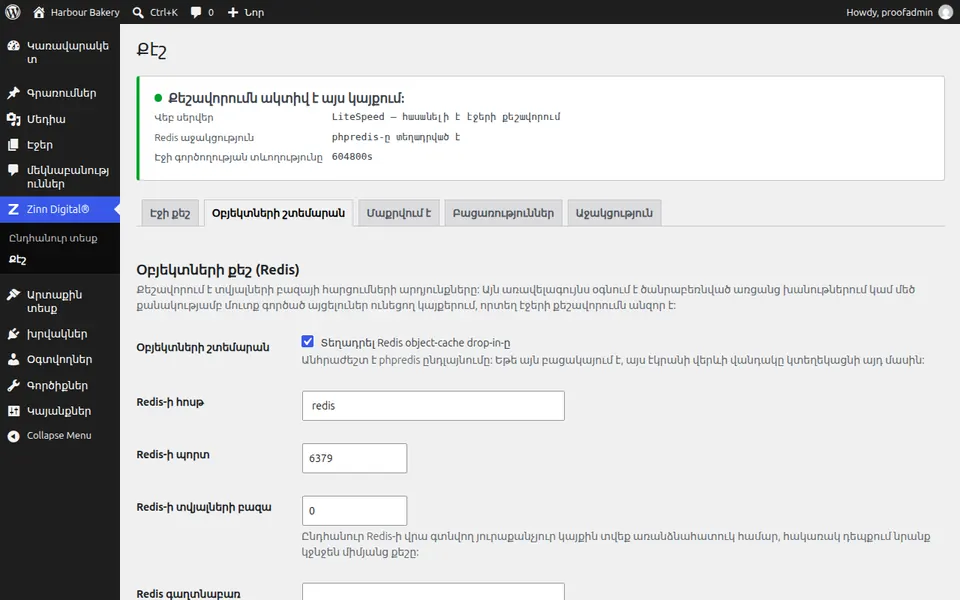Open the Ctrl+K search magnifier icon
Screen dimensions: 960x600
point(138,12)
